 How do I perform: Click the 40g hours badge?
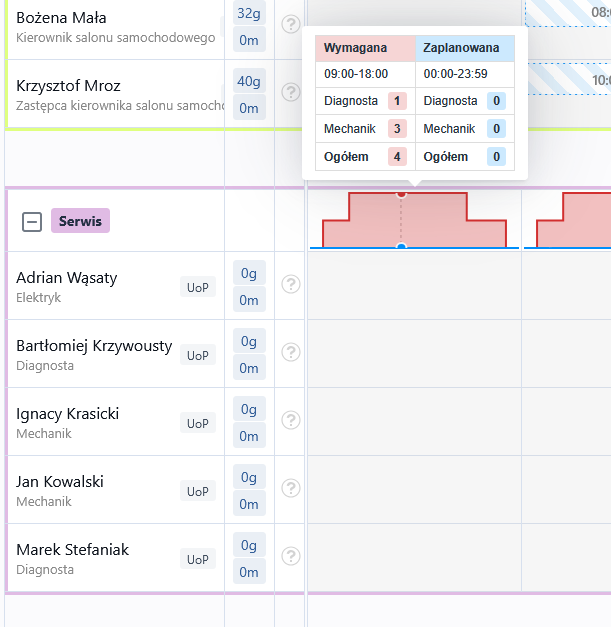click(x=249, y=81)
